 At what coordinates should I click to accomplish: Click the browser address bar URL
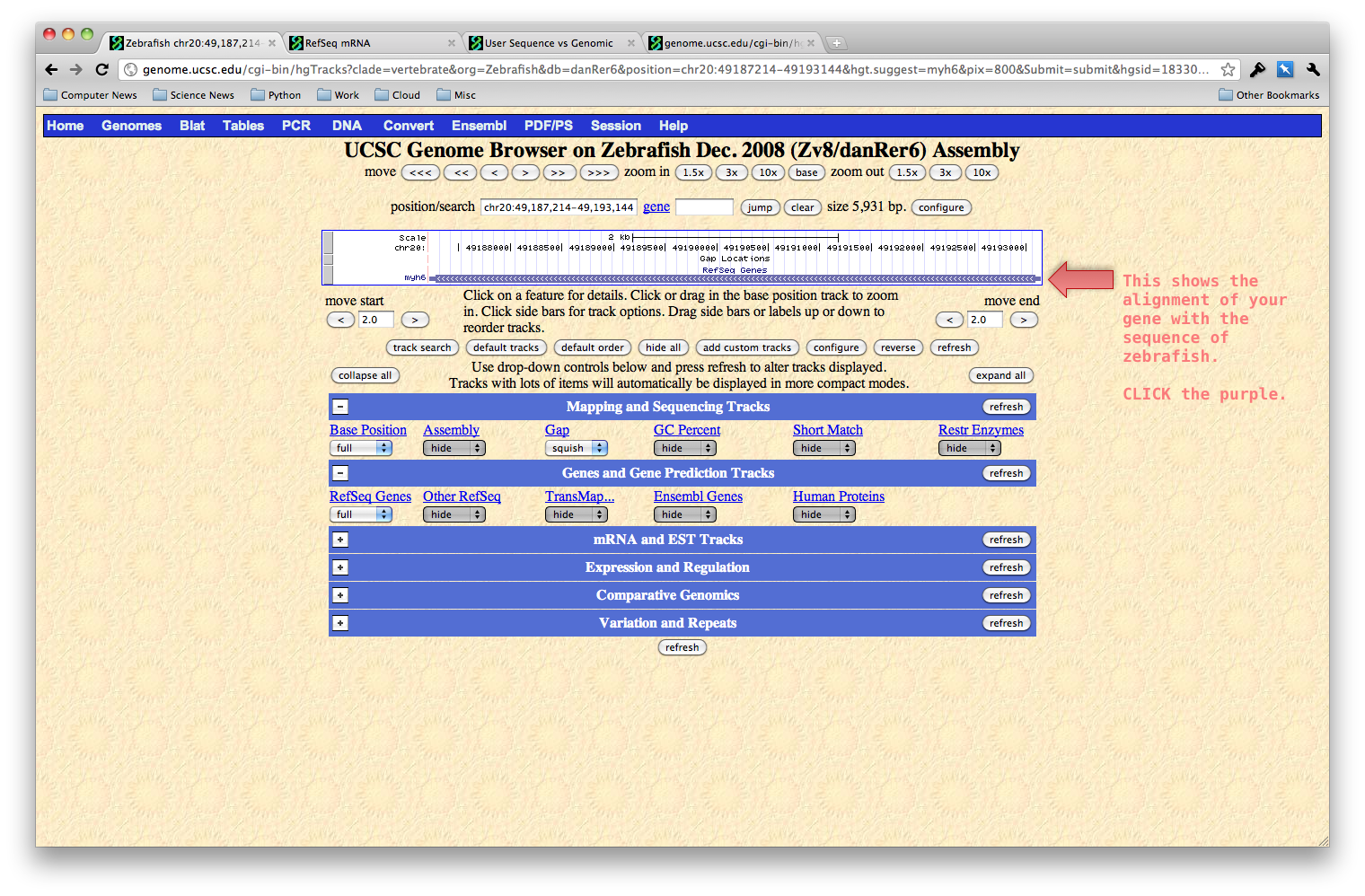(x=675, y=69)
